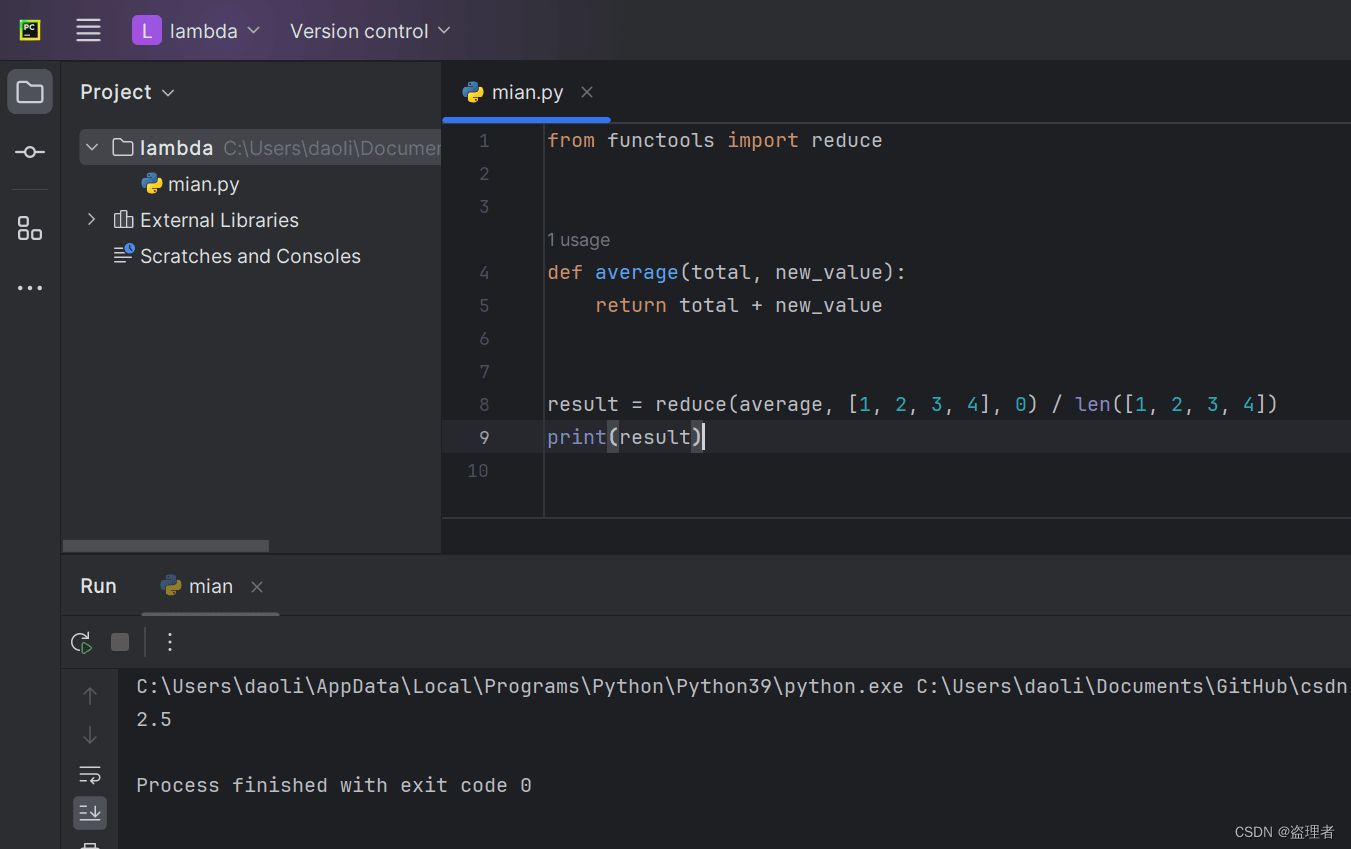
Task: Click the Run panel label
Action: click(98, 586)
